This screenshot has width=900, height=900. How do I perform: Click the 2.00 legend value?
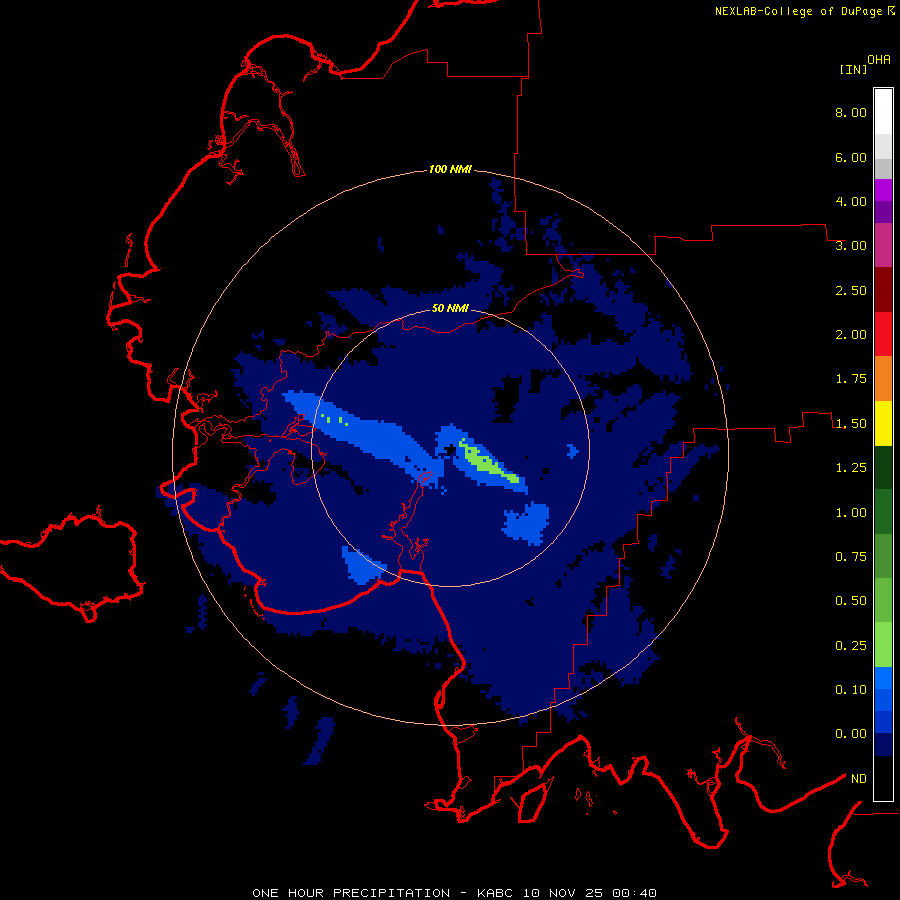851,335
